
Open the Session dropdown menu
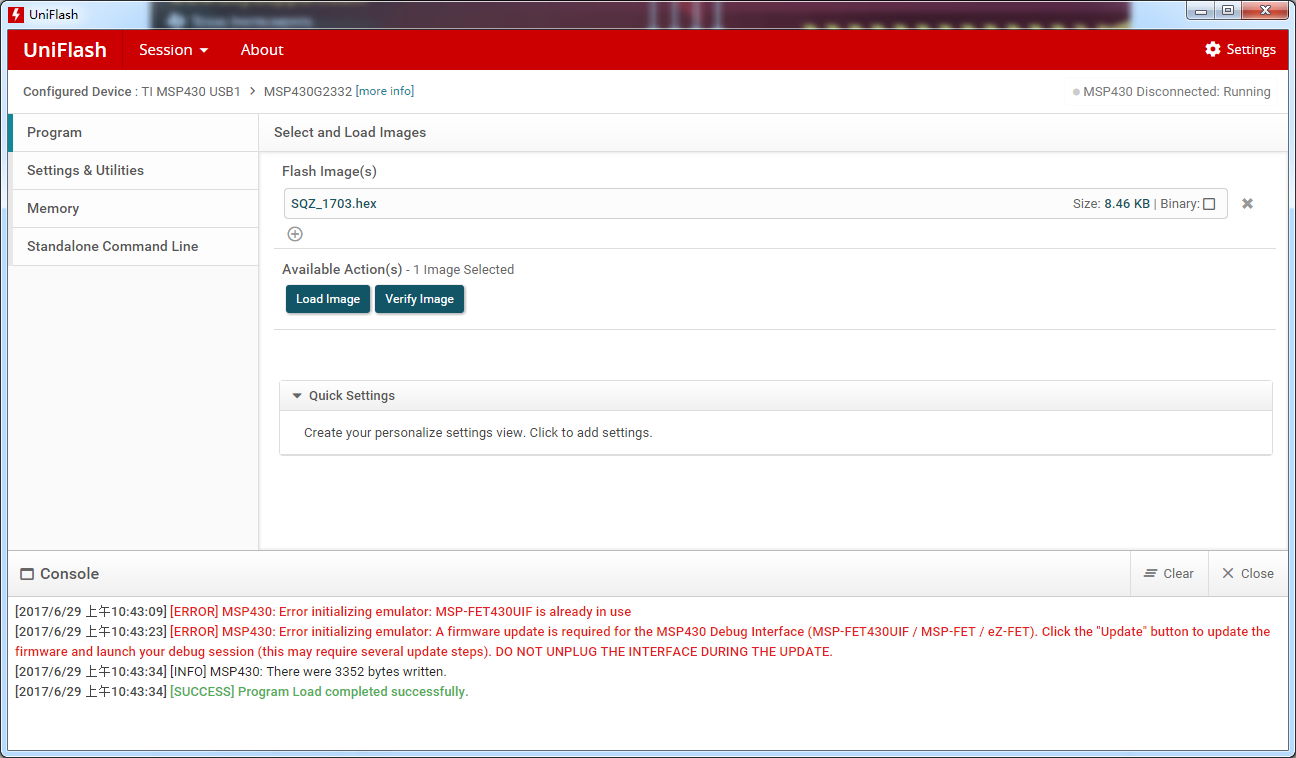click(x=174, y=49)
